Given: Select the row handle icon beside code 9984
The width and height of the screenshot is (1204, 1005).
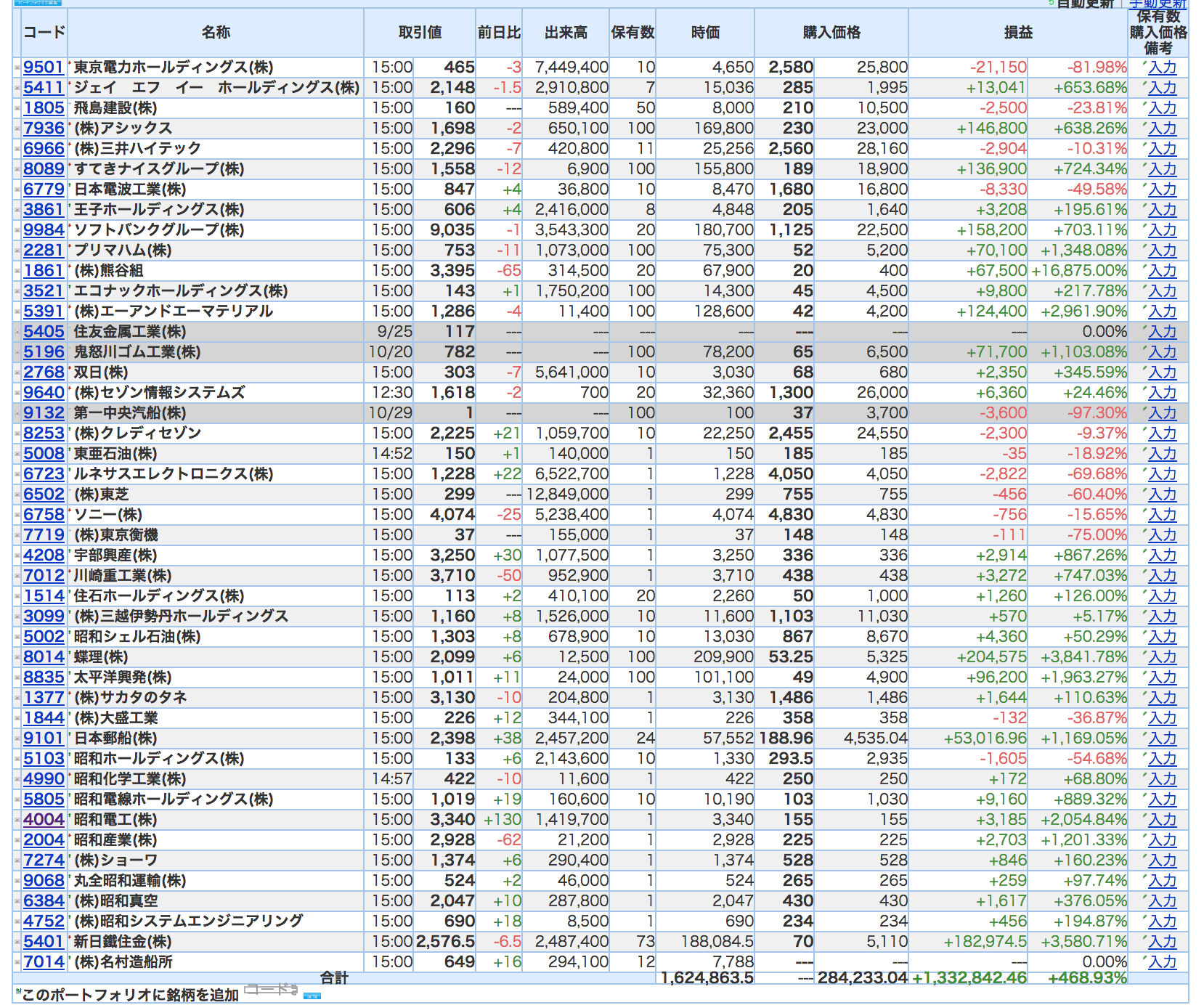Looking at the screenshot, I should (x=17, y=230).
